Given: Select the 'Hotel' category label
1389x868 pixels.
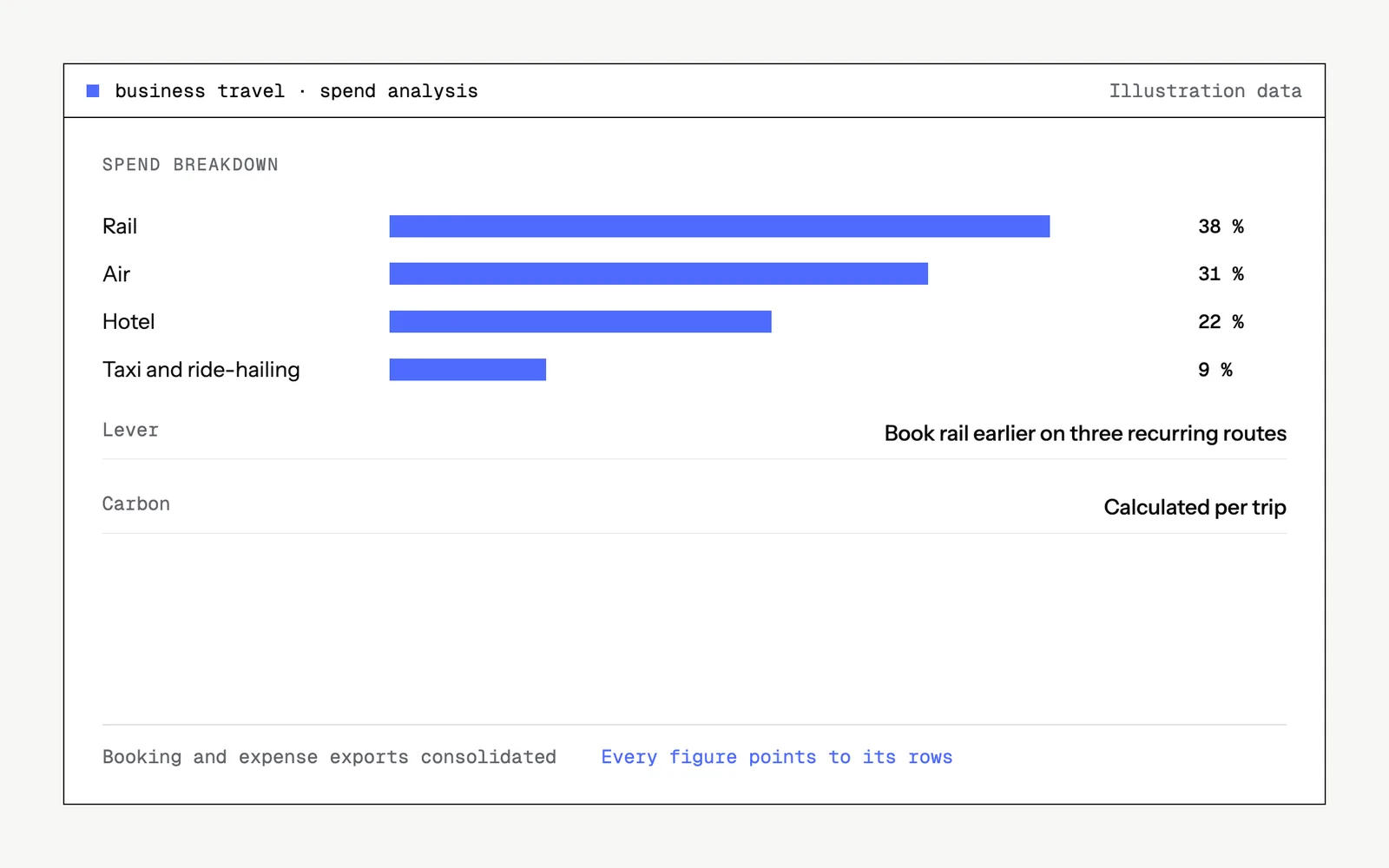Looking at the screenshot, I should (x=128, y=322).
